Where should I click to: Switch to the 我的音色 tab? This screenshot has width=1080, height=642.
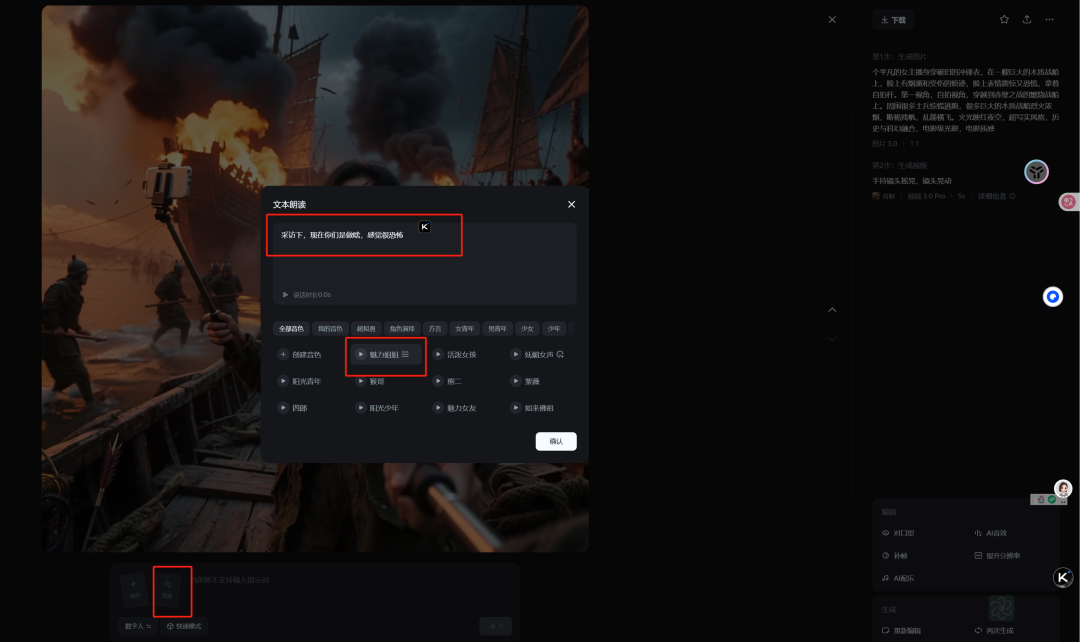click(x=329, y=328)
